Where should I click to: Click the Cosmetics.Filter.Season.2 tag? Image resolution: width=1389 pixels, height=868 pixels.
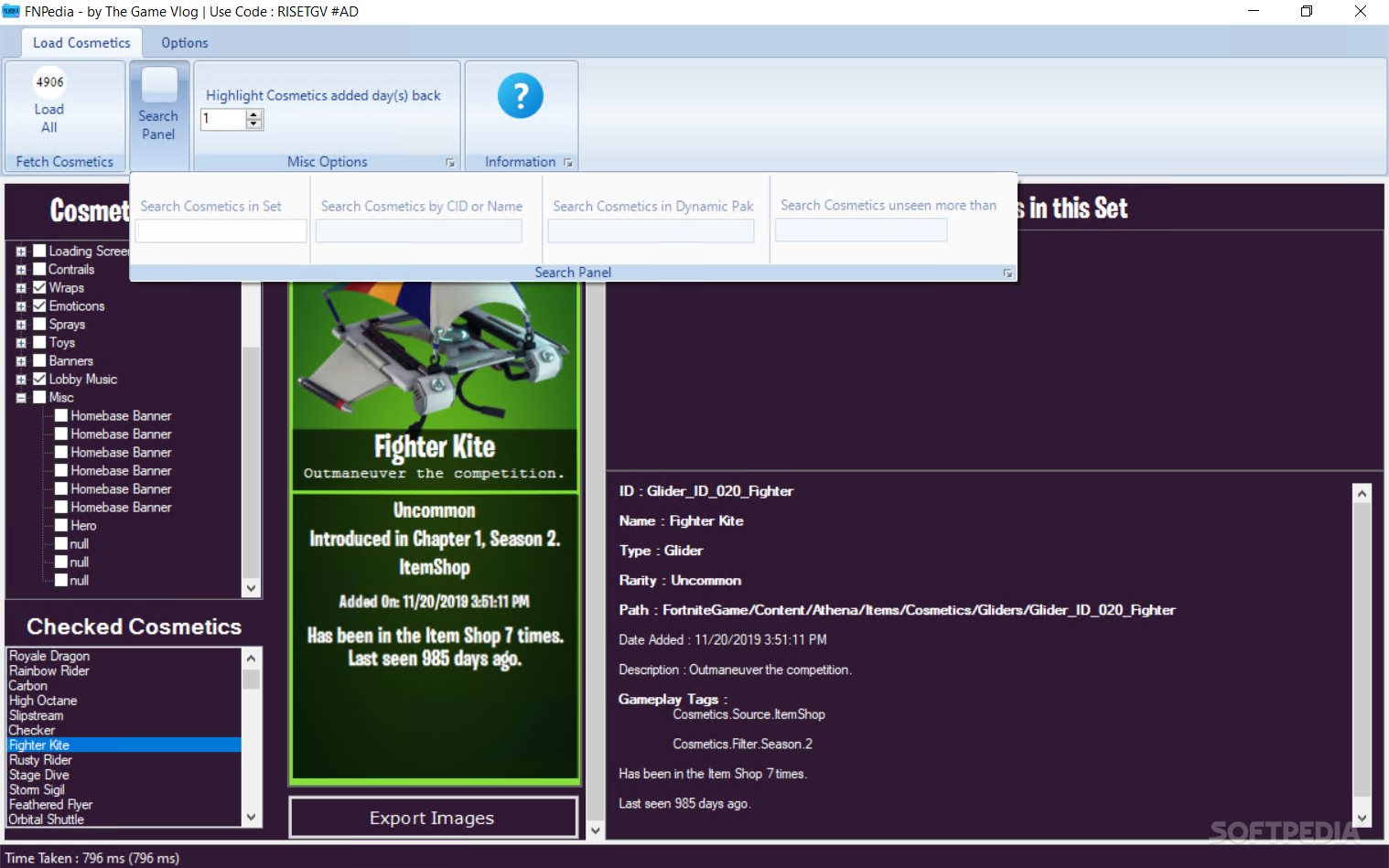click(x=743, y=745)
